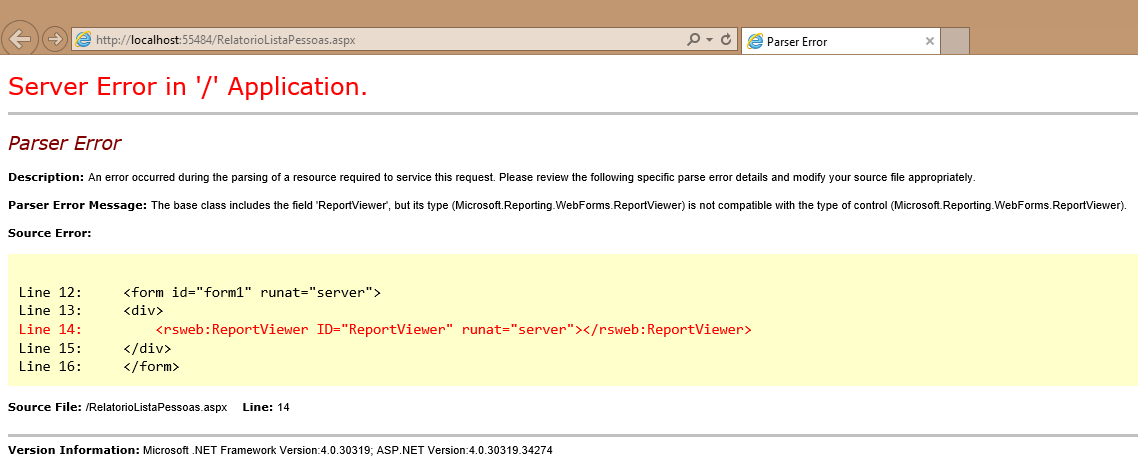Click the 'Parser Error Message:' label
The width and height of the screenshot is (1138, 468).
coord(77,205)
